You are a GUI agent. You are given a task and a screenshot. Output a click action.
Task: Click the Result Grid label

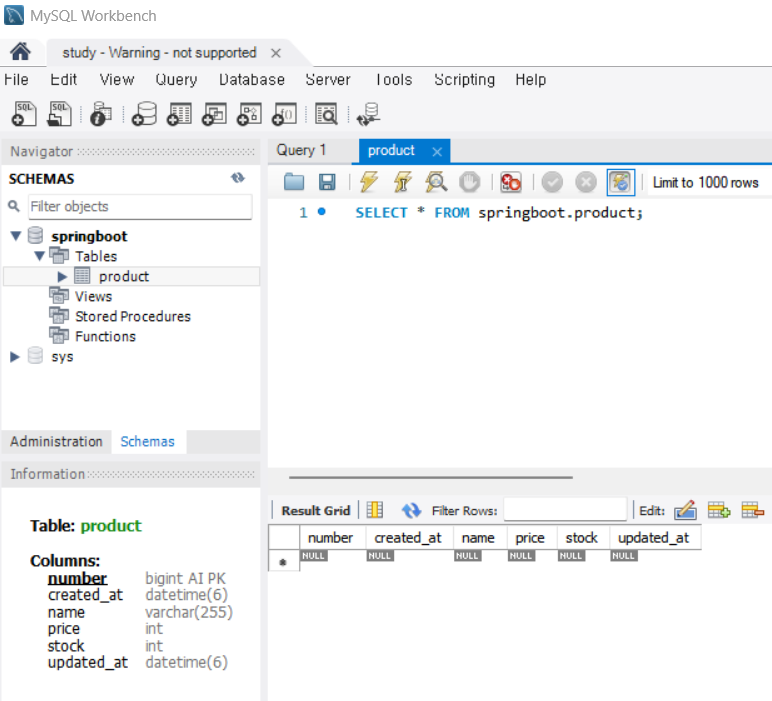tap(316, 510)
